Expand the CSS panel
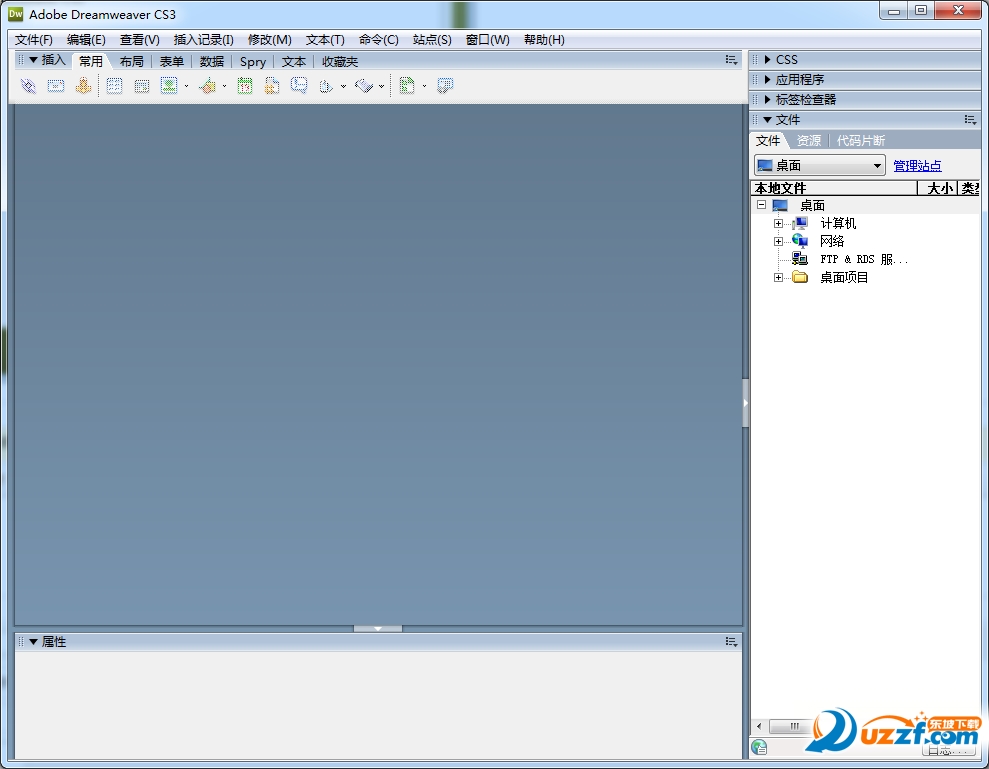 768,59
